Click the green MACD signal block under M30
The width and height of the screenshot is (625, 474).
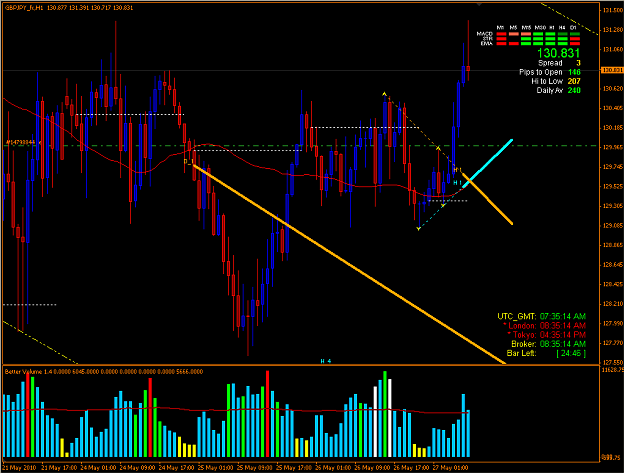[538, 34]
